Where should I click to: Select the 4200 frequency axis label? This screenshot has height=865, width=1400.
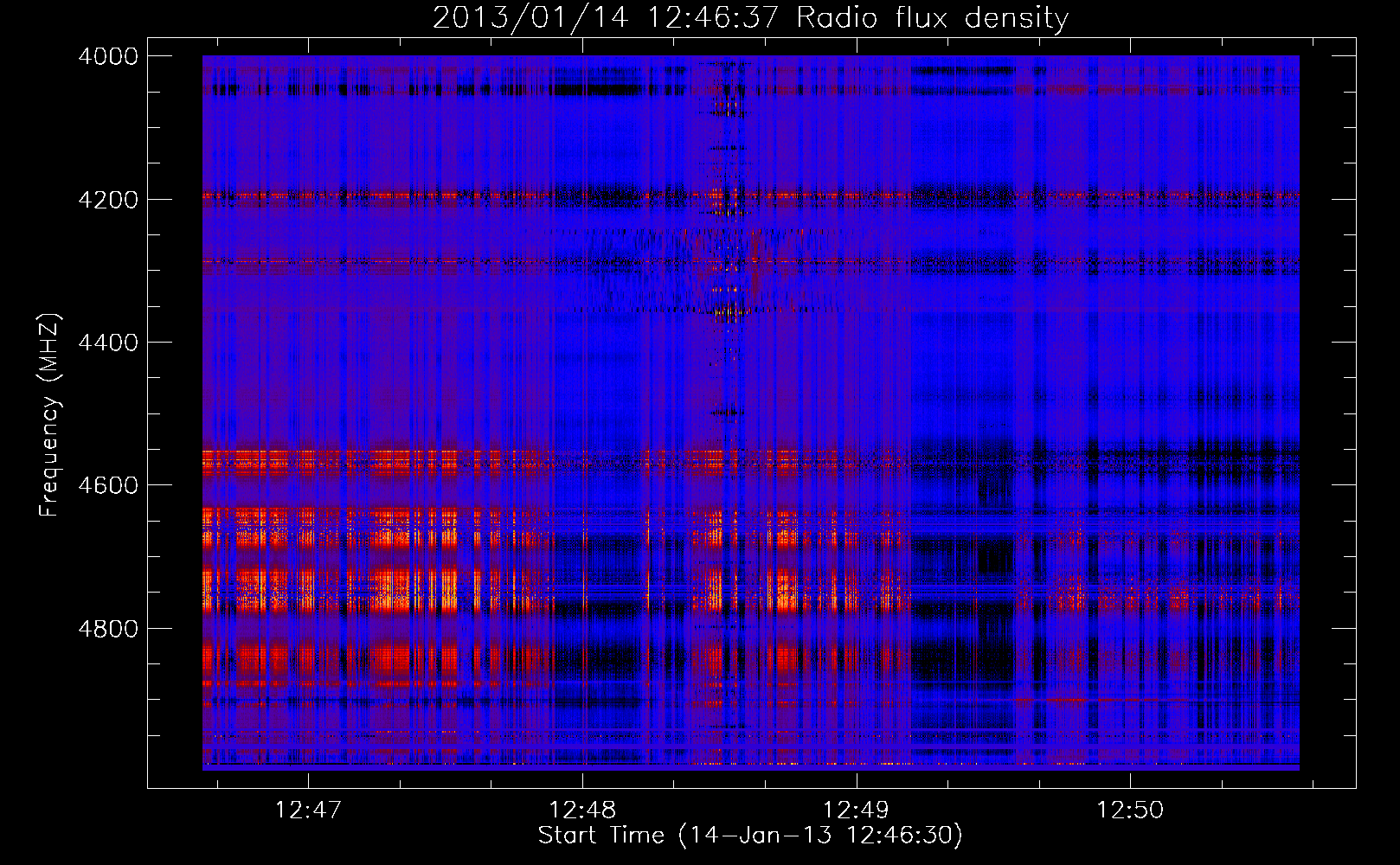(108, 200)
